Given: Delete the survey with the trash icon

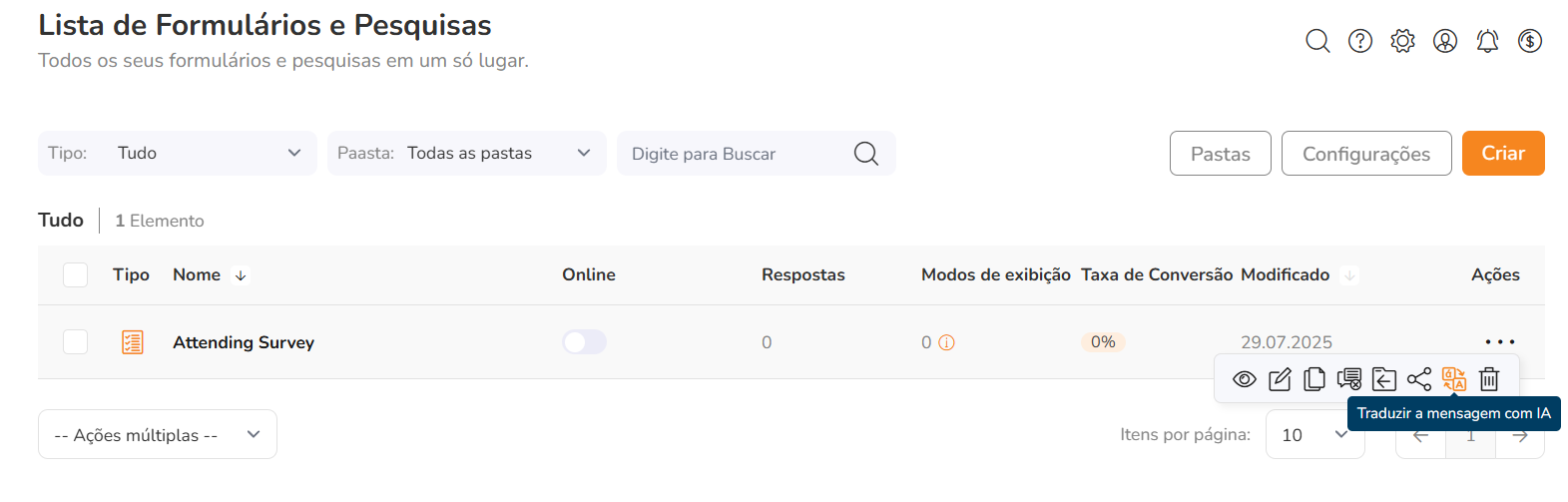Looking at the screenshot, I should click(x=1489, y=379).
